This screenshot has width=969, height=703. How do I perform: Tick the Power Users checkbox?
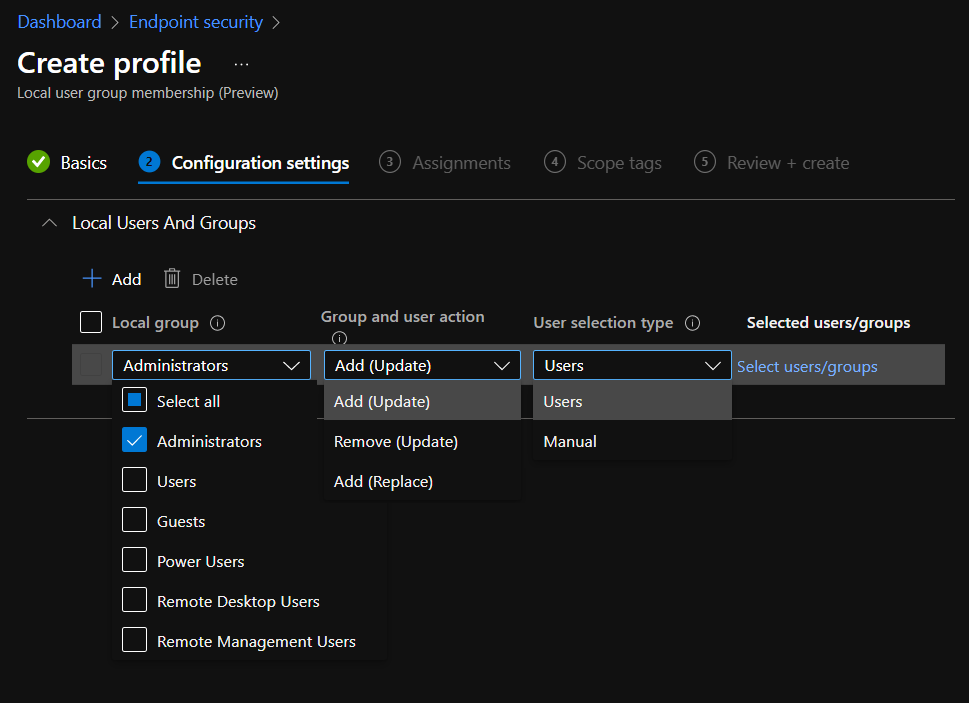click(135, 561)
